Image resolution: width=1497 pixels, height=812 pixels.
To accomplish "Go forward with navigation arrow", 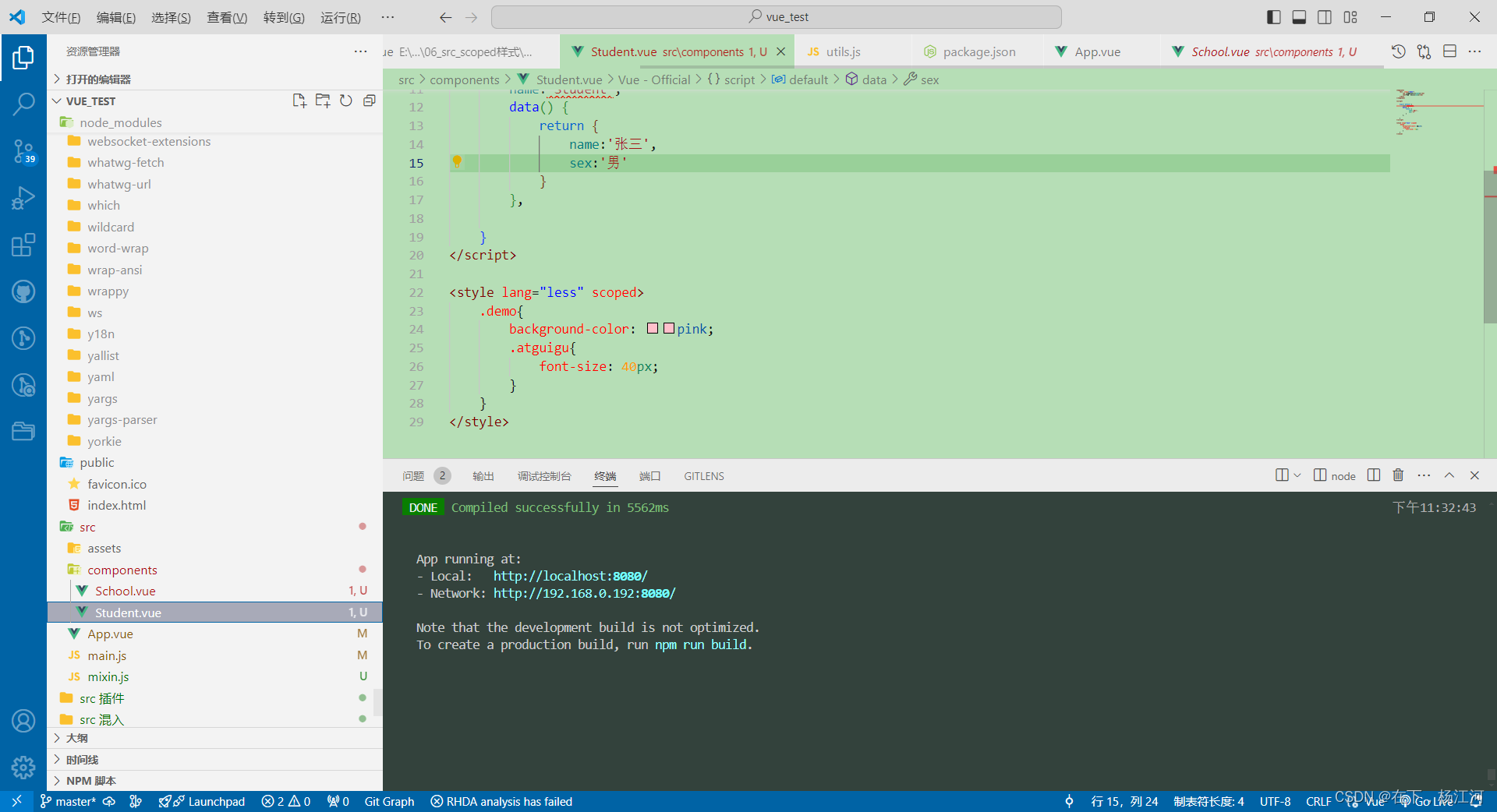I will point(471,17).
